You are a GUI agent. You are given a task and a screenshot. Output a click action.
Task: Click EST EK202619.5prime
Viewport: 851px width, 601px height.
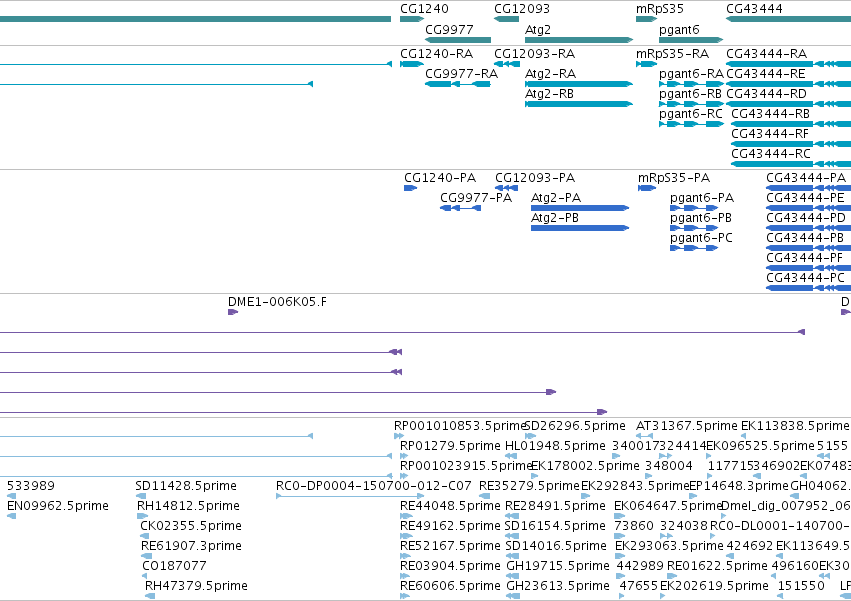click(663, 596)
